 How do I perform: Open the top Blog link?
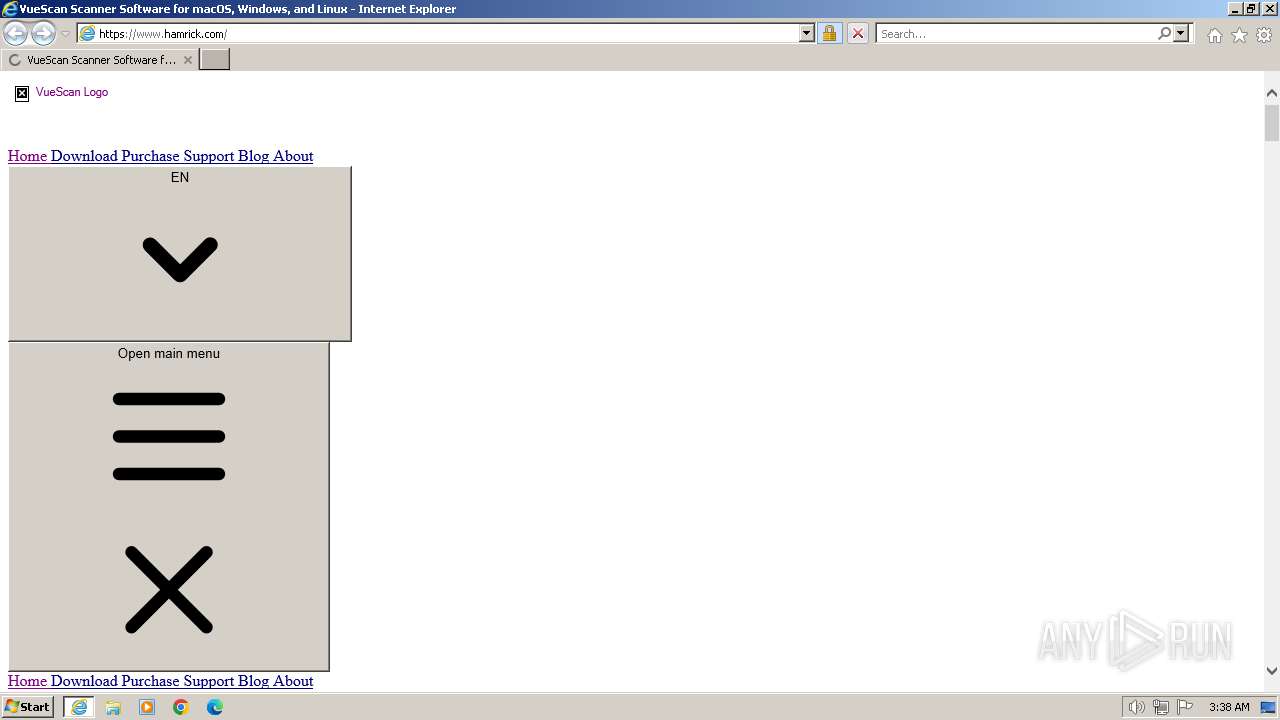253,156
